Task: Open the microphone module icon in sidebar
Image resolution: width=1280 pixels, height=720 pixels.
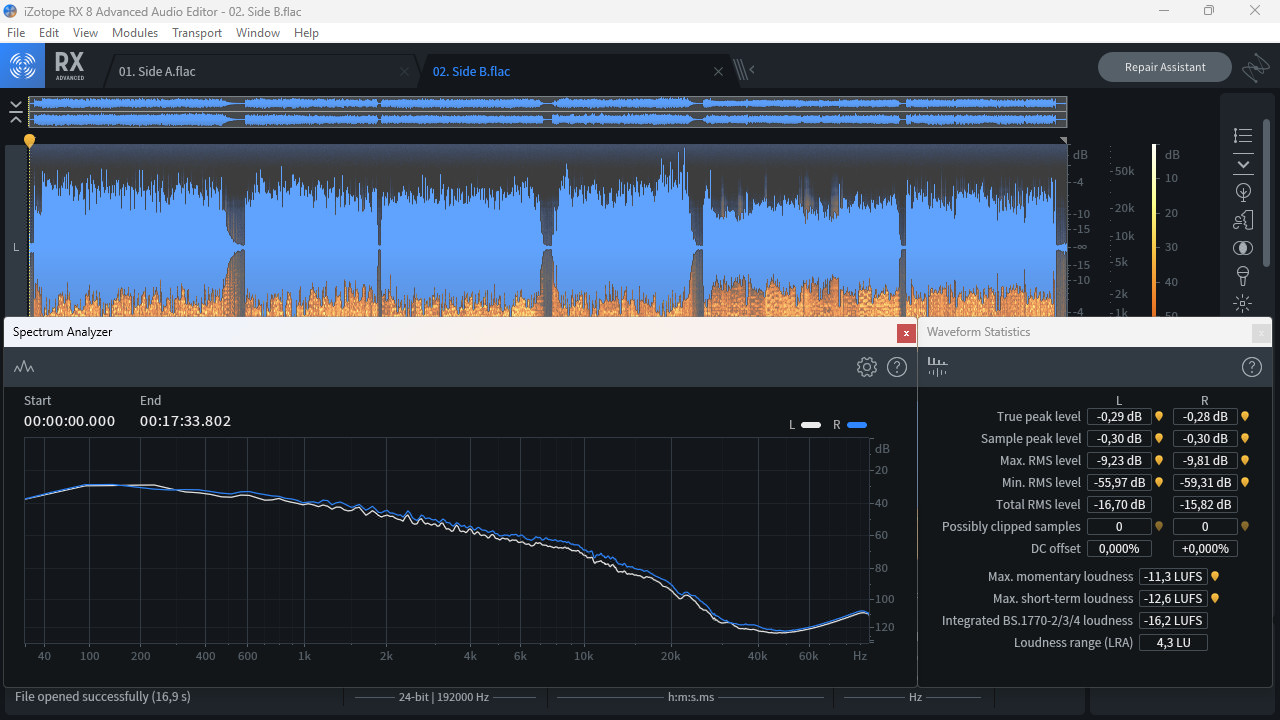Action: click(x=1243, y=276)
